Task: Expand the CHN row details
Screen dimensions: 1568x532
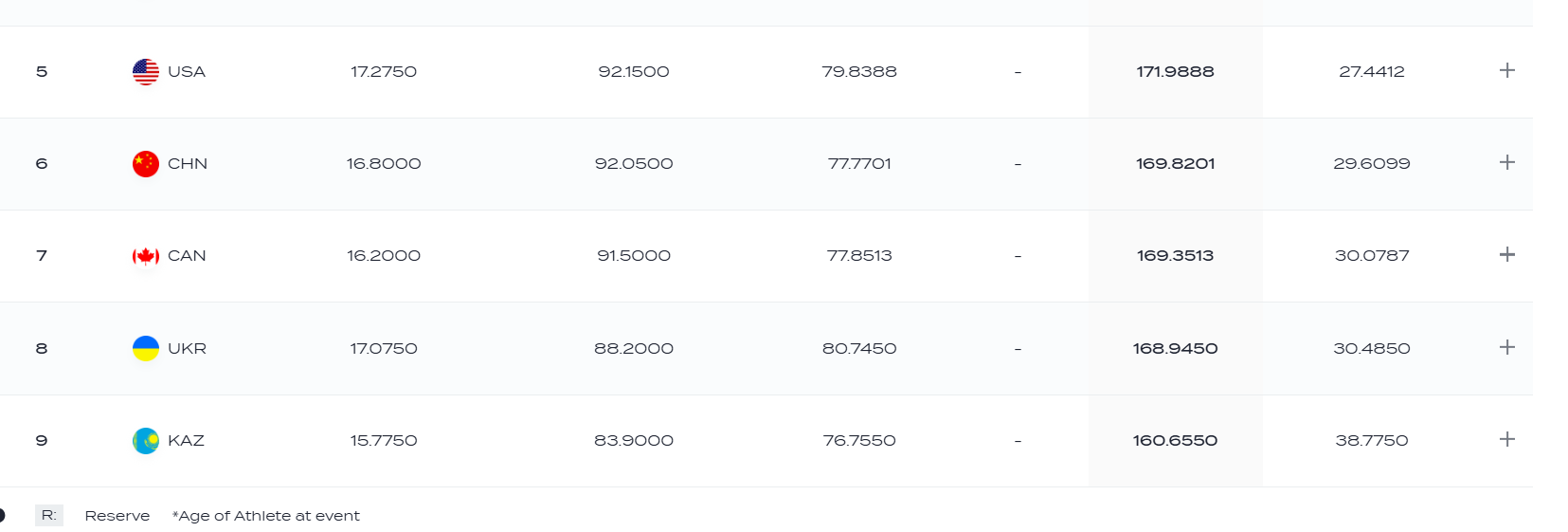Action: (1506, 162)
